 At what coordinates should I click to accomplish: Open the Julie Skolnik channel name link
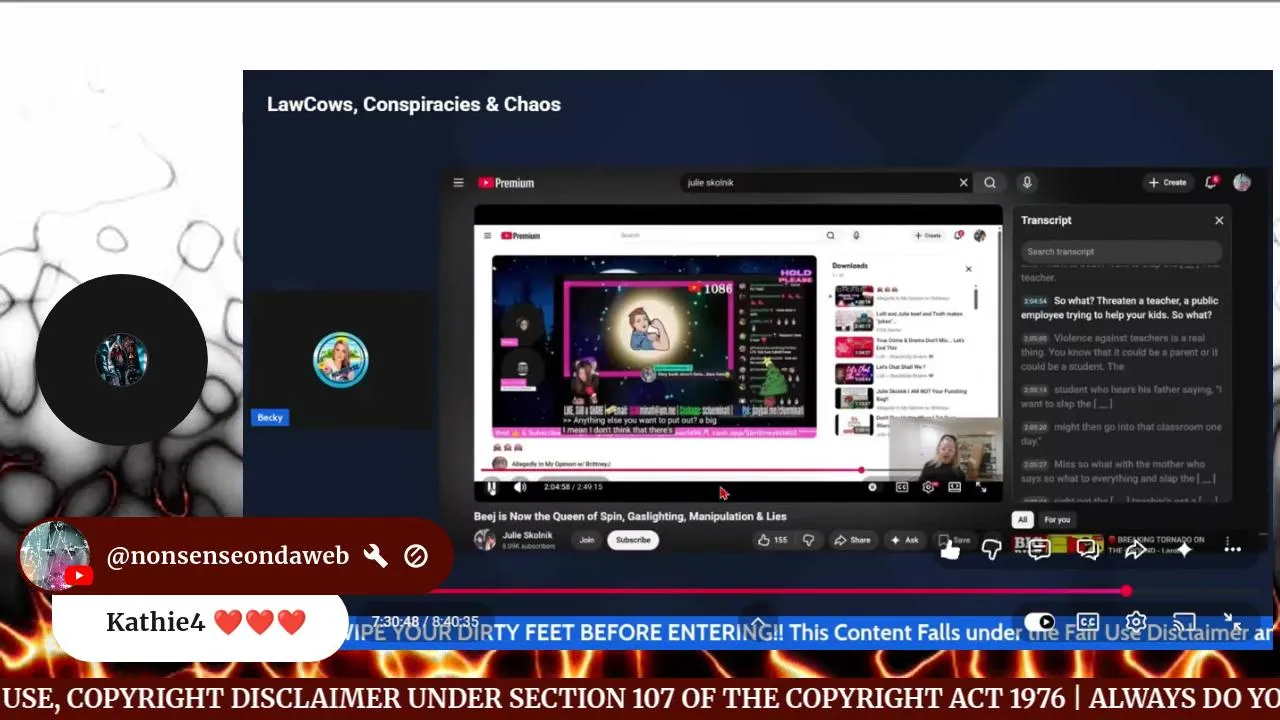point(527,535)
